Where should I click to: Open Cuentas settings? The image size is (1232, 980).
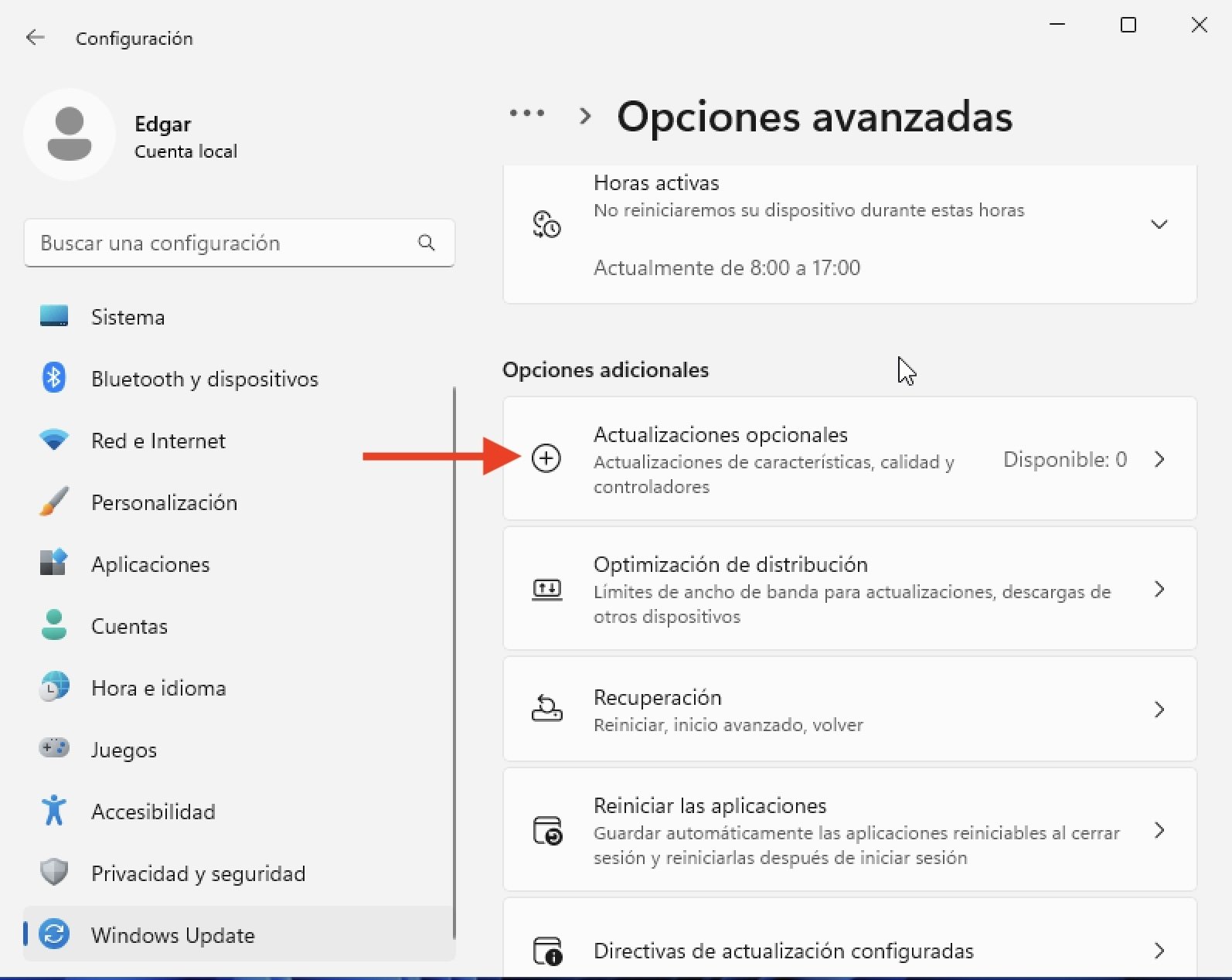point(239,626)
